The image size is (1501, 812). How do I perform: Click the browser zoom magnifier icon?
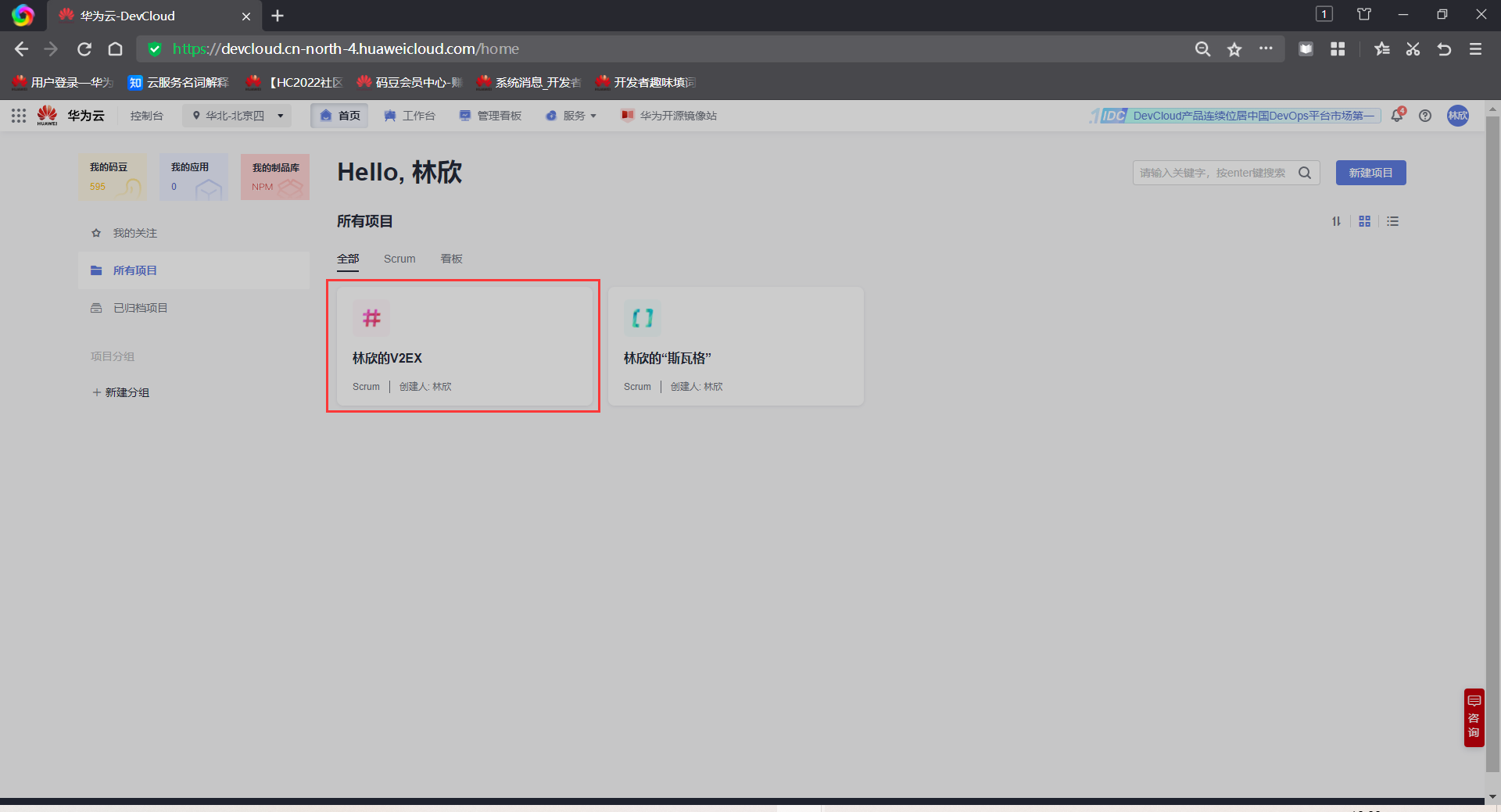[1203, 49]
